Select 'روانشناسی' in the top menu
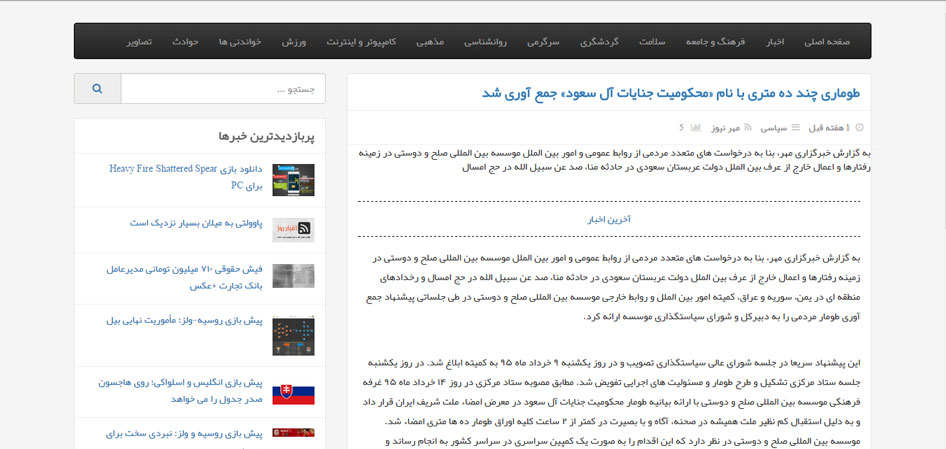The width and height of the screenshot is (946, 449). click(x=485, y=42)
